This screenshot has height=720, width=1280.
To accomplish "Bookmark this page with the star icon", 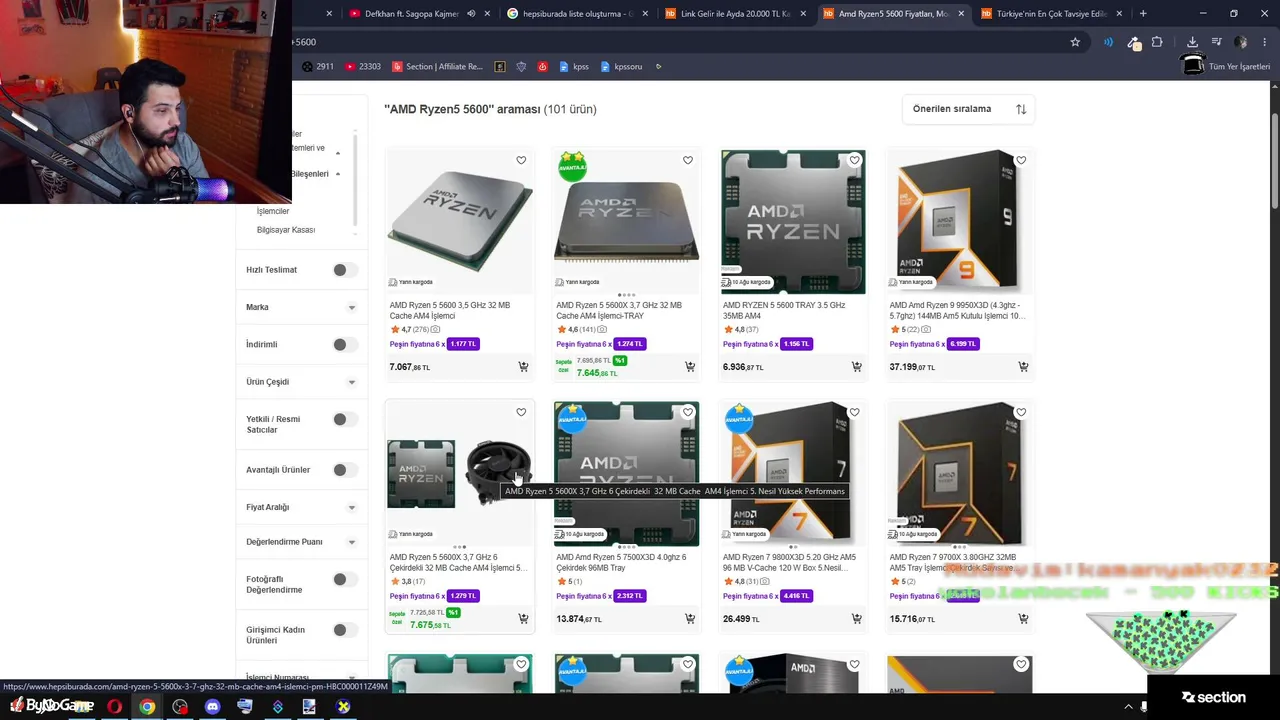I will point(1075,42).
